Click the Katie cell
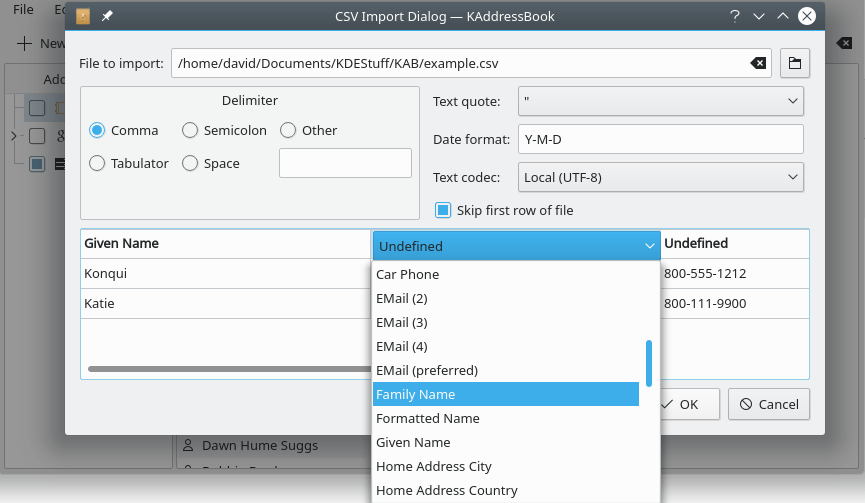 pyautogui.click(x=226, y=303)
